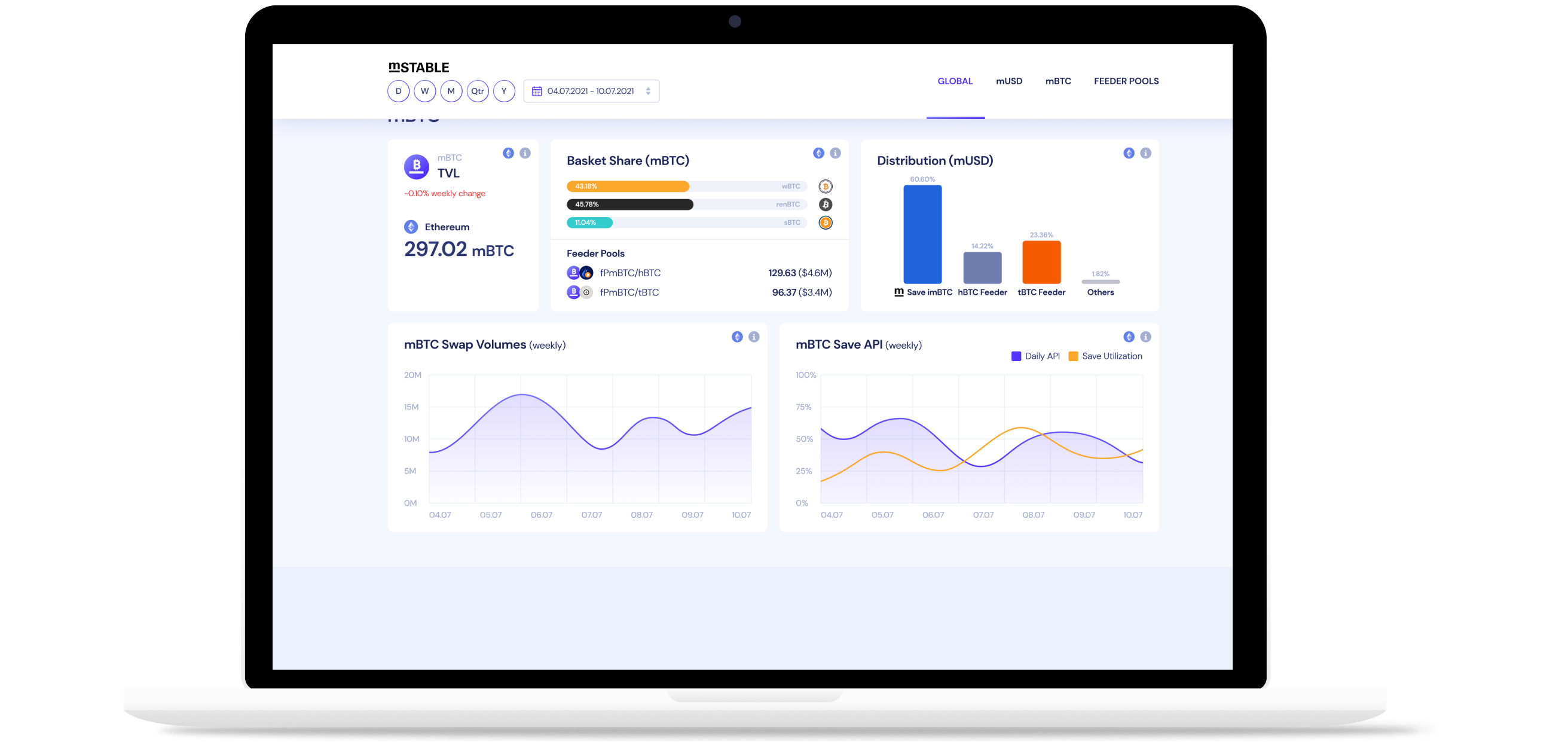Switch to the FEEDER POOLS tab
The width and height of the screenshot is (1568, 742).
[x=1126, y=81]
